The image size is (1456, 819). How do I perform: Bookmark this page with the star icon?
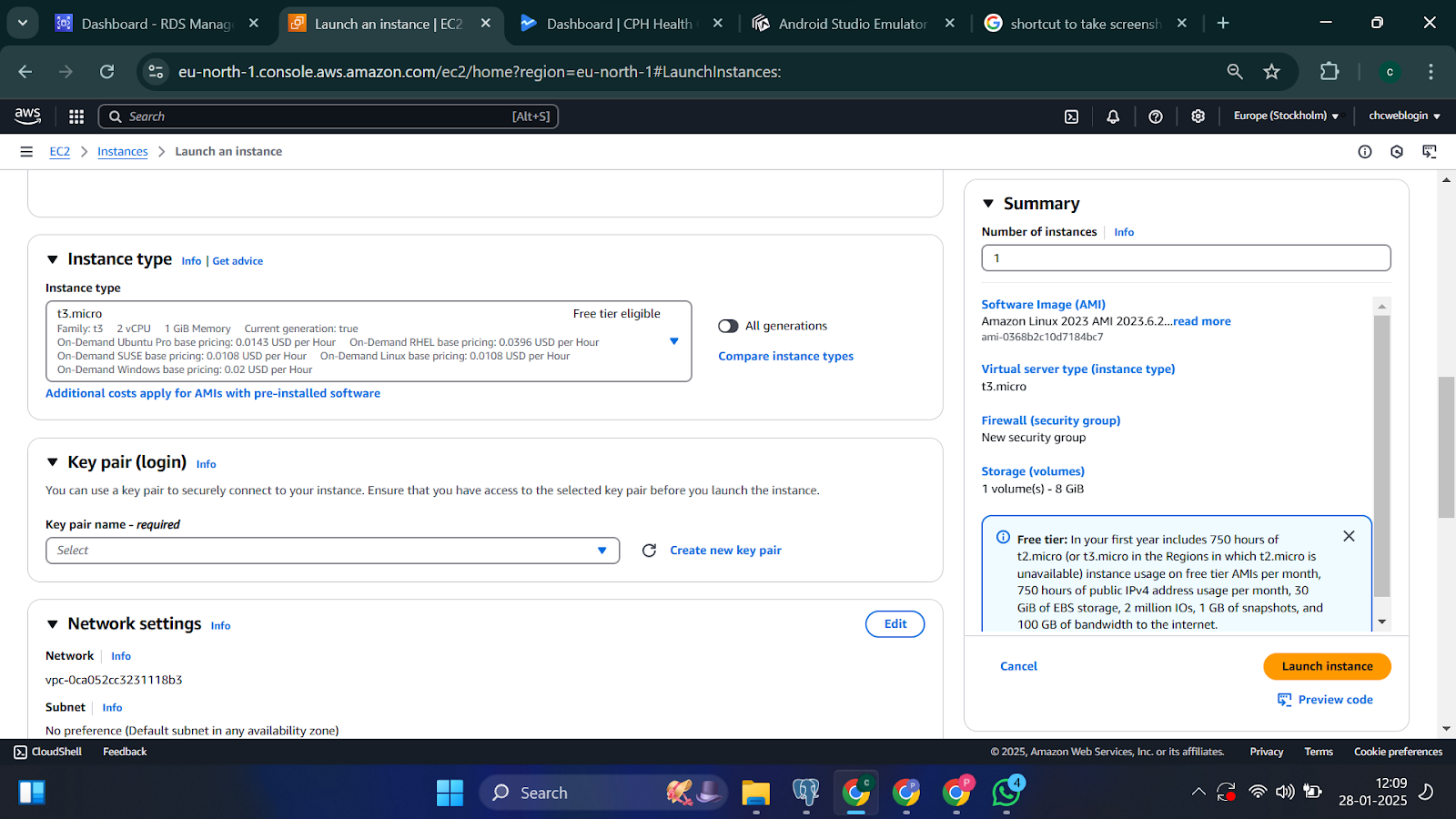tap(1272, 72)
